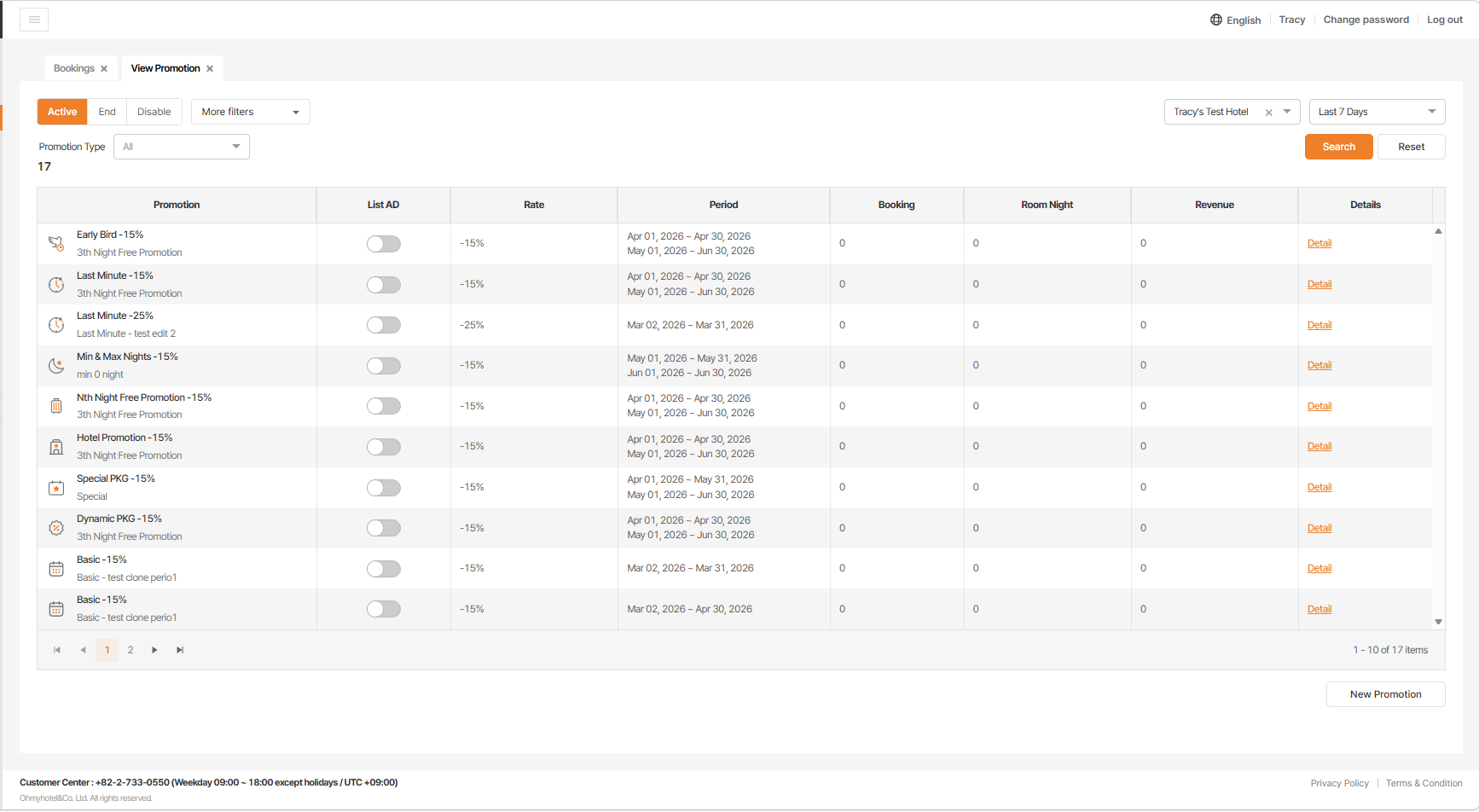Switch on List AD for Dynamic PKG

(x=383, y=528)
